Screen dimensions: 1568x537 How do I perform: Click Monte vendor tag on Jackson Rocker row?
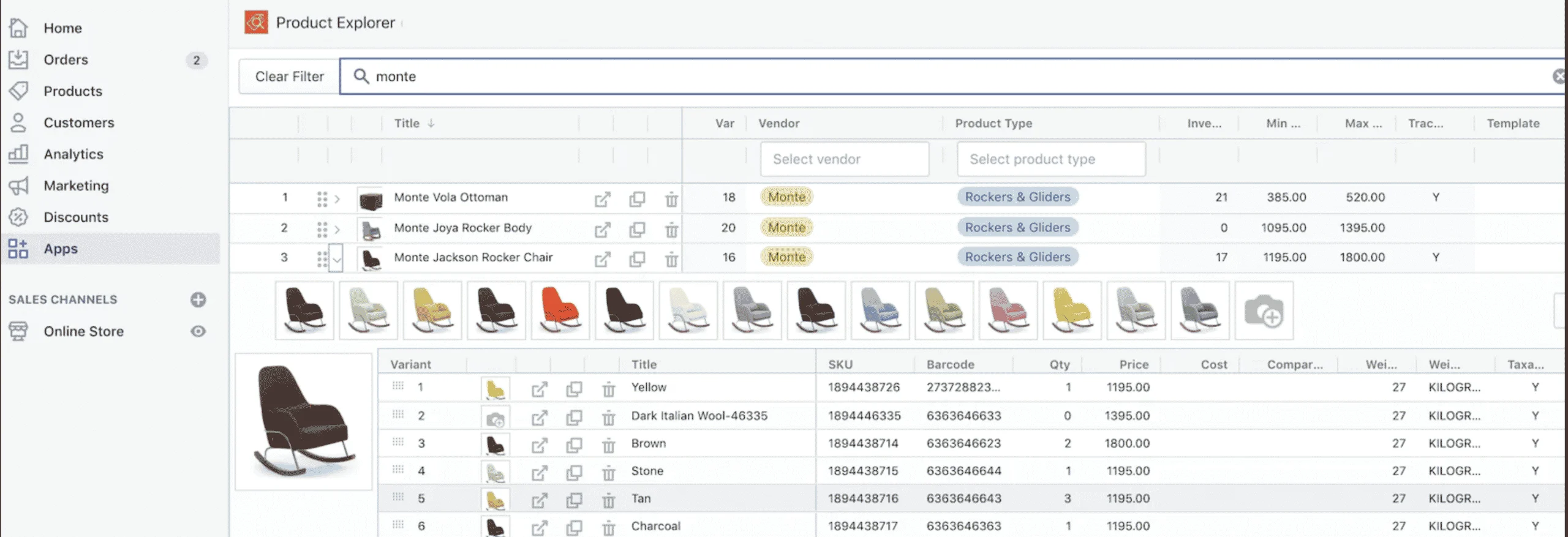tap(786, 257)
